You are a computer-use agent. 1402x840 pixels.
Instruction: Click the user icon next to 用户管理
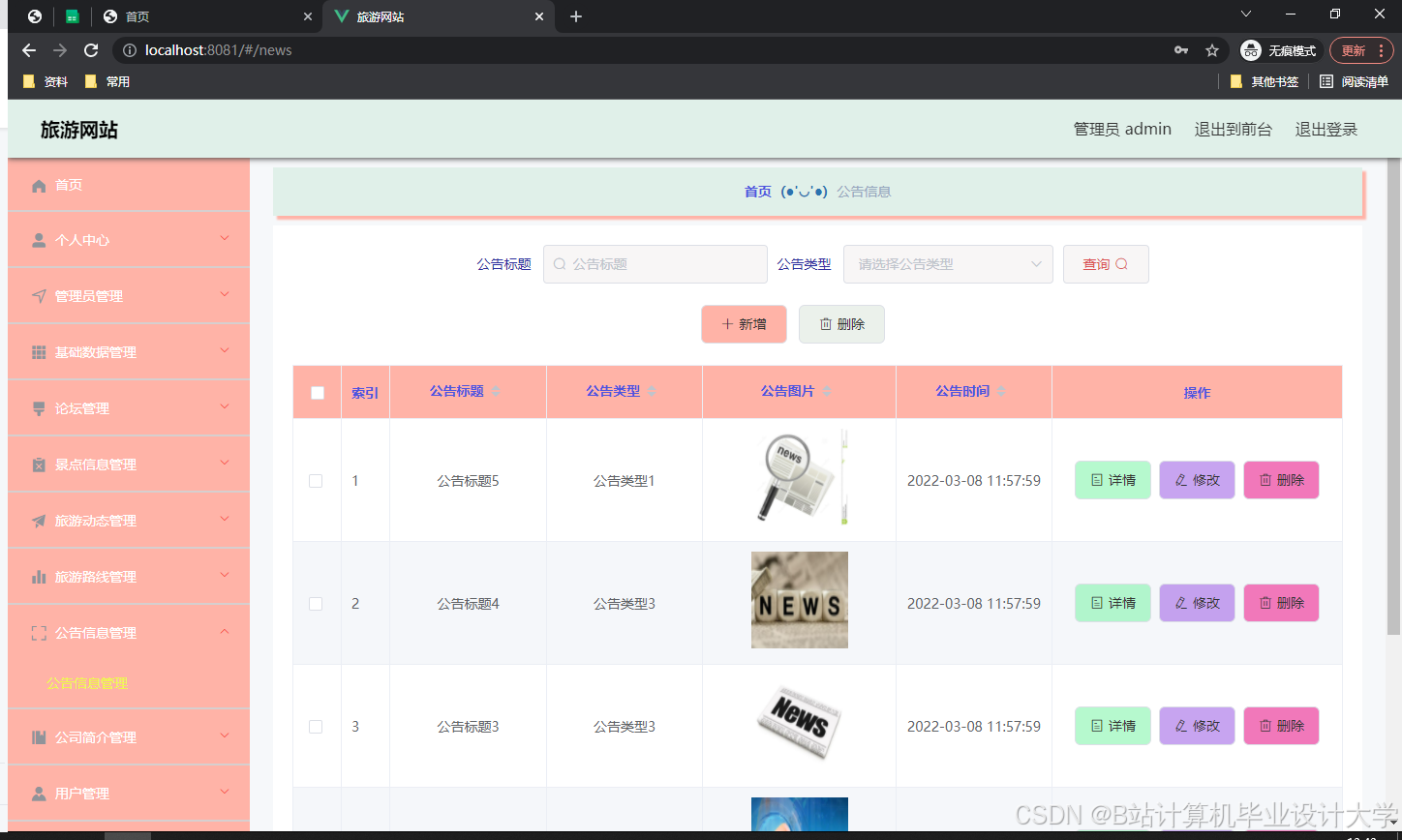pos(39,794)
